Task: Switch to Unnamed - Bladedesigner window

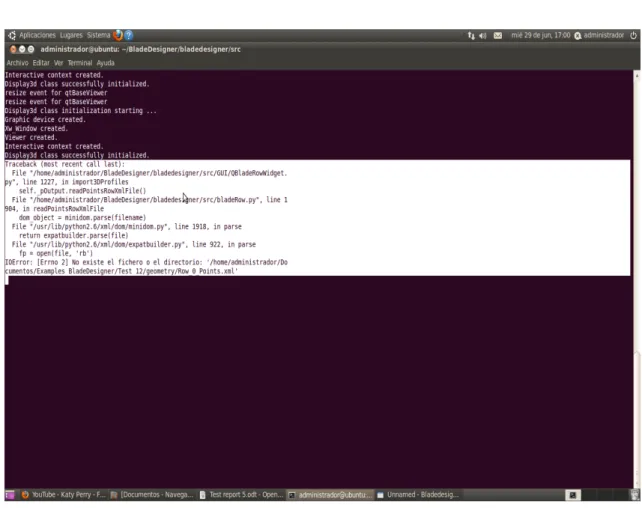Action: click(418, 495)
